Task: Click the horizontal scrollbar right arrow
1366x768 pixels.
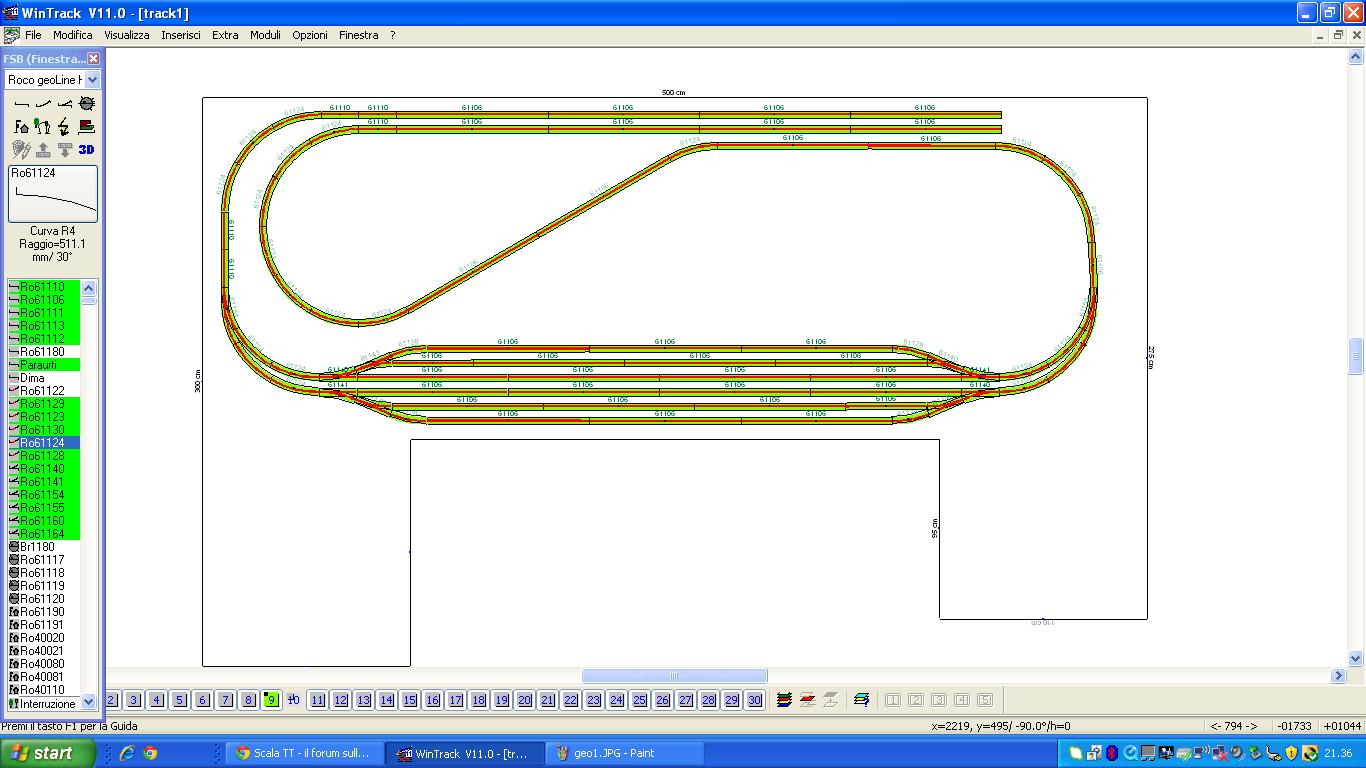Action: pos(1338,676)
